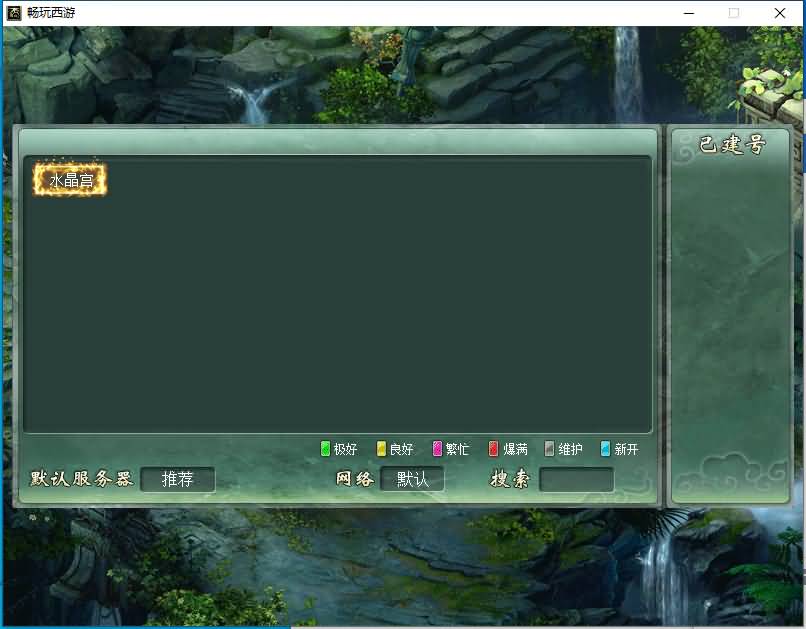Click the 默认服务器 label
806x629 pixels.
(82, 479)
